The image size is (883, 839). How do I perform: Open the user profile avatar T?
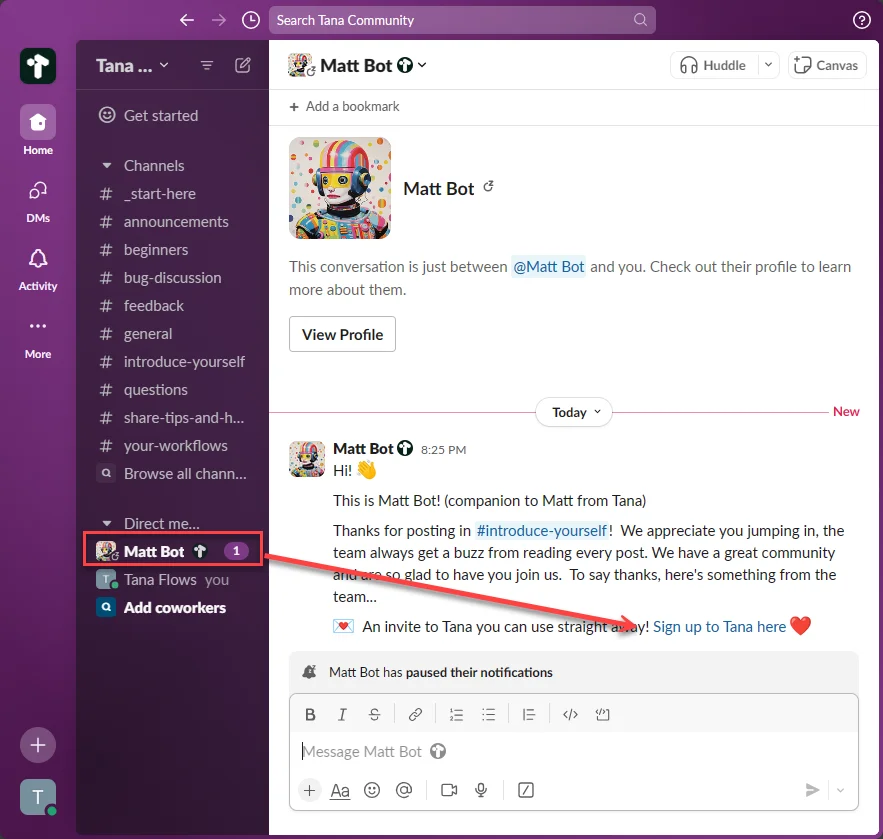[x=38, y=797]
